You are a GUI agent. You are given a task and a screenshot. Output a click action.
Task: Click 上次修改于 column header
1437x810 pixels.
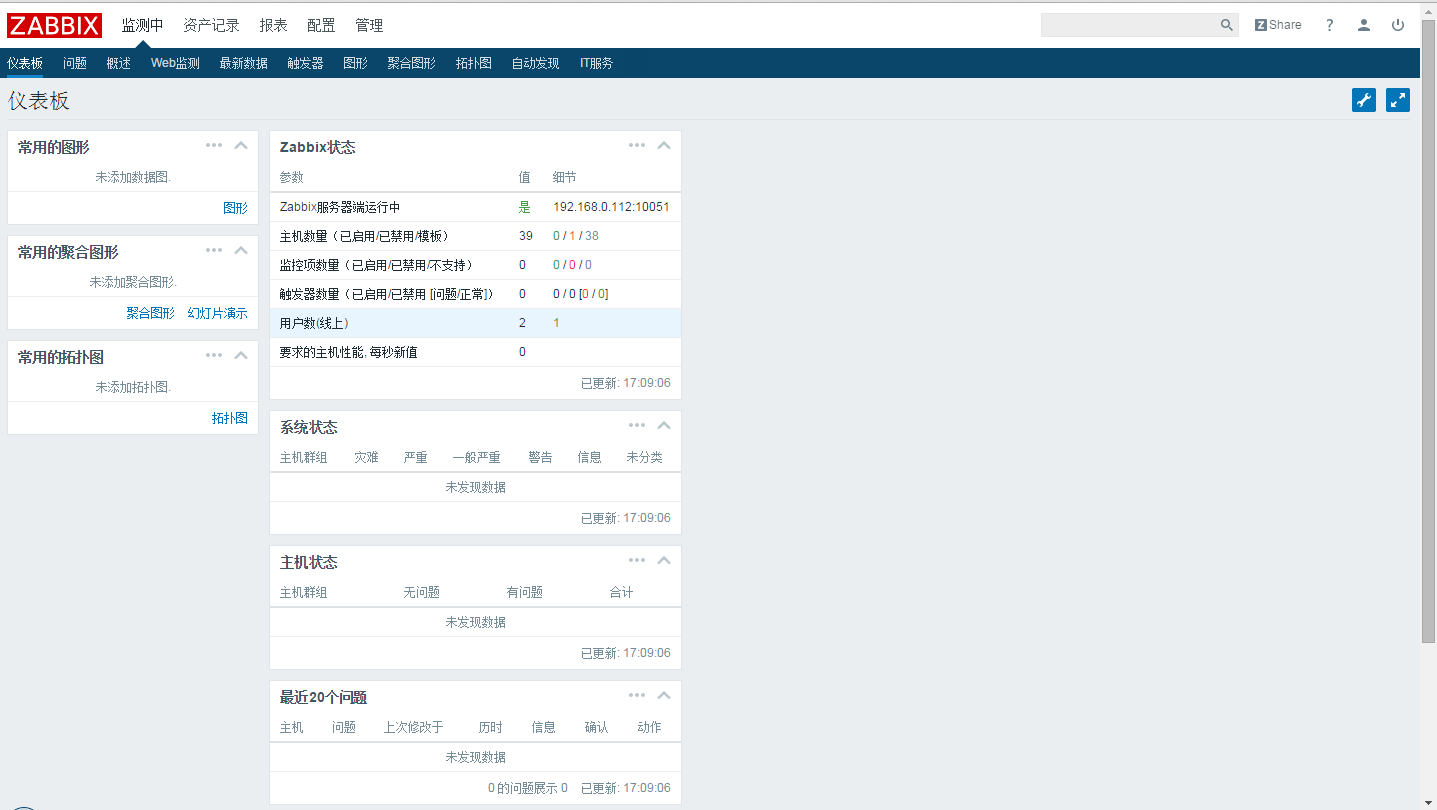coord(413,727)
